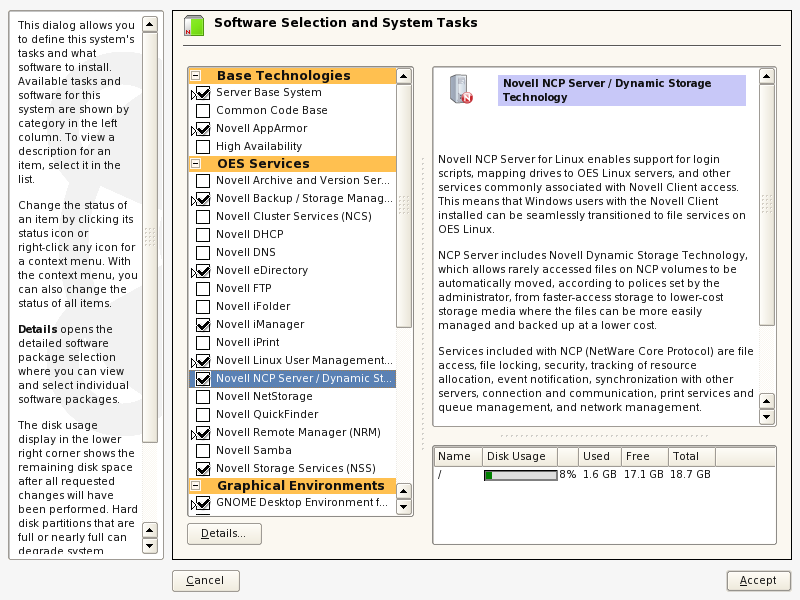This screenshot has width=800, height=600.
Task: Click the scroll-up arrow of the description panel
Action: 767,75
